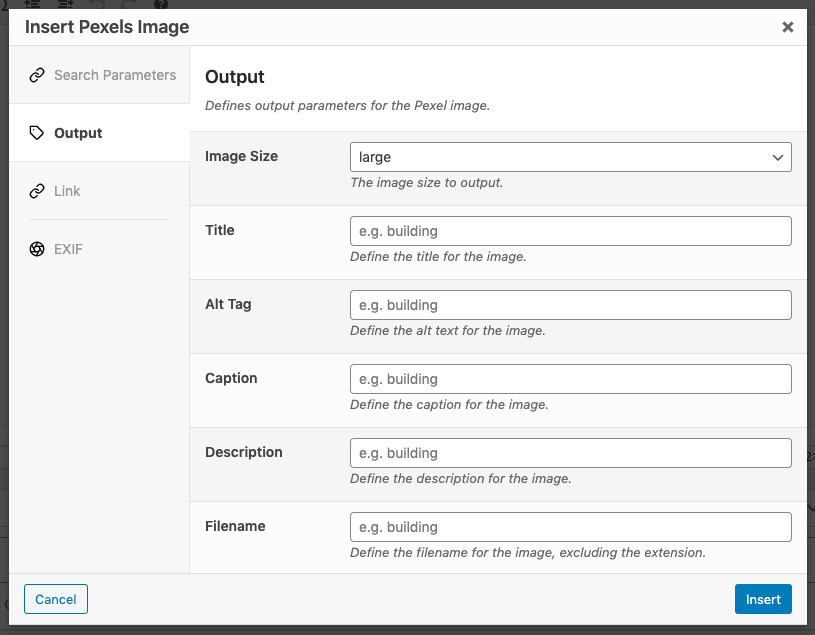Click the Description label

[x=244, y=452]
